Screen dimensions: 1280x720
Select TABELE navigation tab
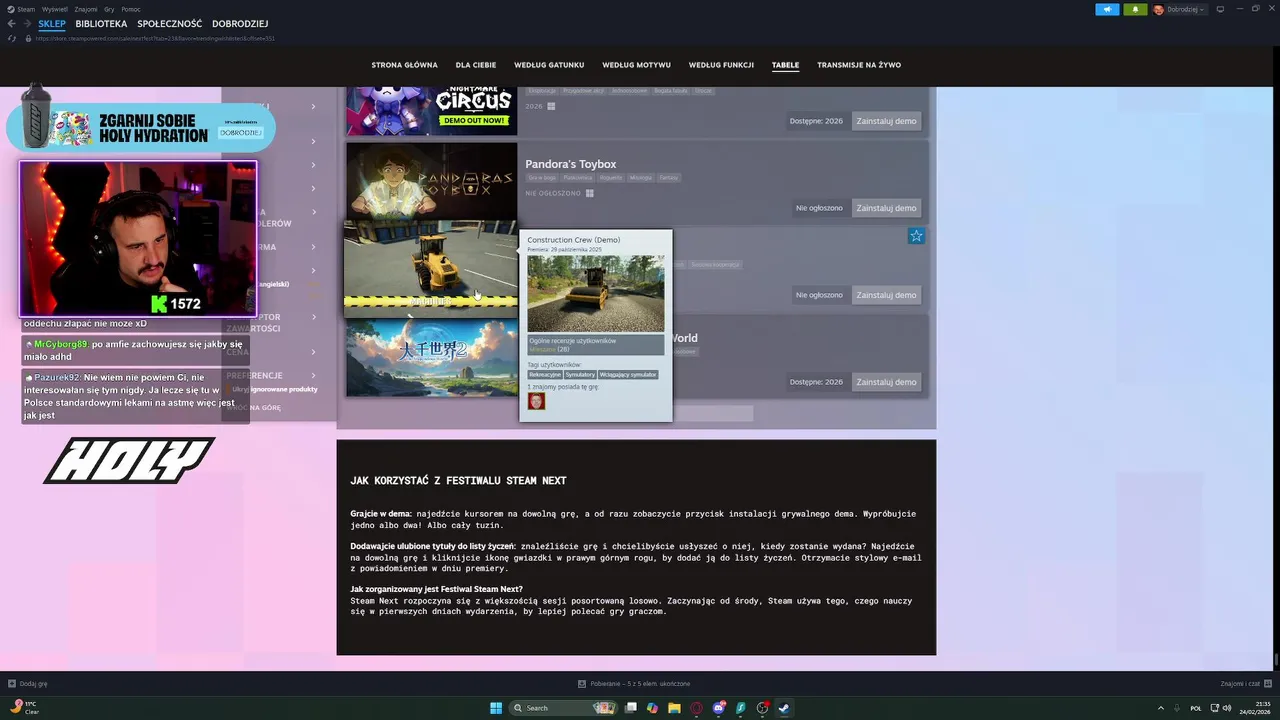pyautogui.click(x=785, y=65)
